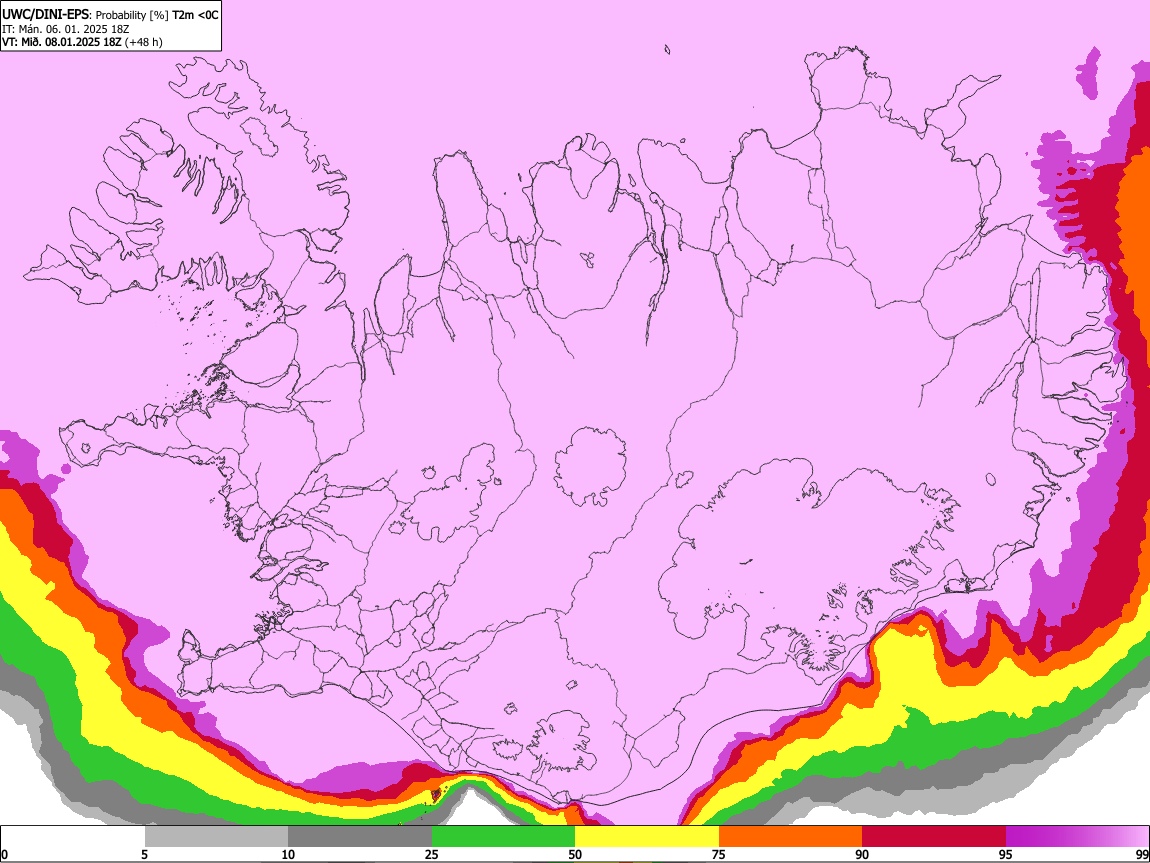The width and height of the screenshot is (1150, 863).
Task: Click the red 90-95 legend swatch
Action: pos(934,836)
